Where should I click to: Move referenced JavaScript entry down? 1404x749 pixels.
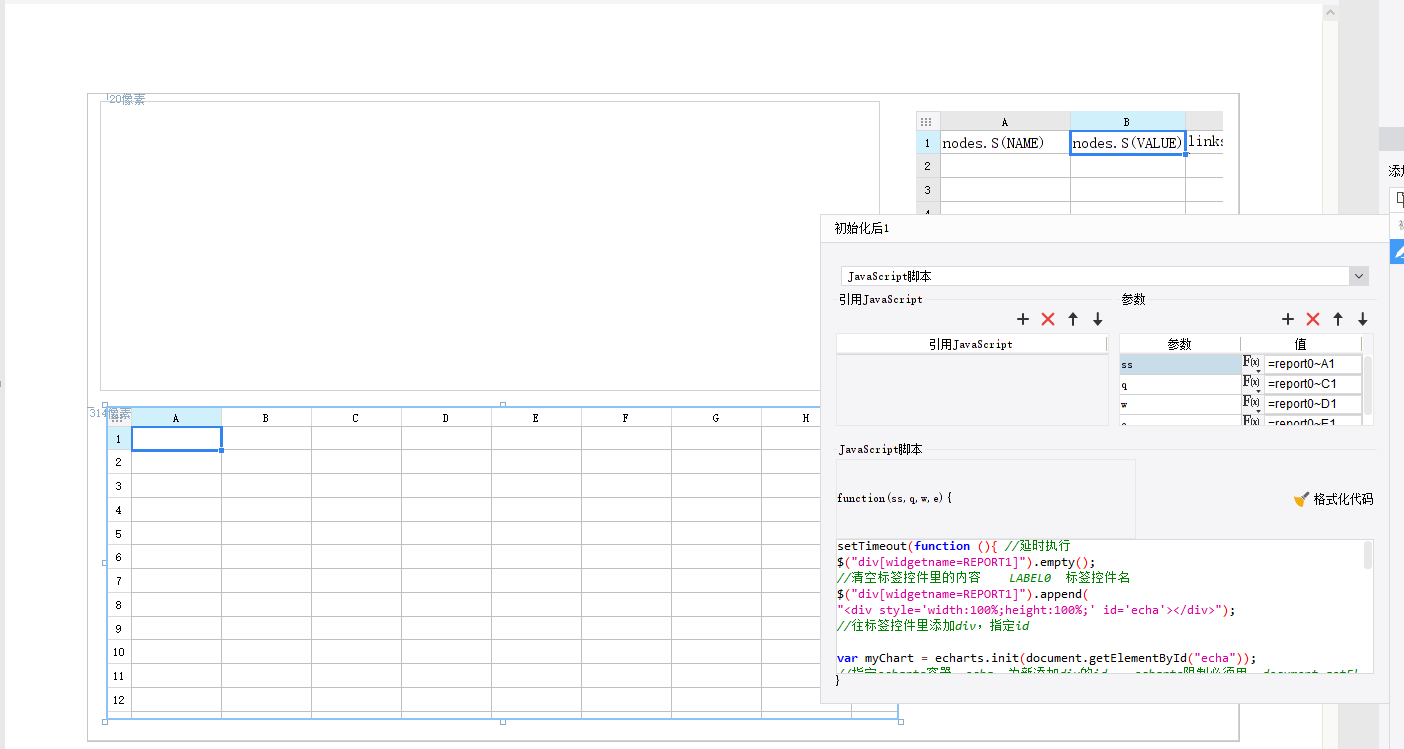(x=1098, y=319)
